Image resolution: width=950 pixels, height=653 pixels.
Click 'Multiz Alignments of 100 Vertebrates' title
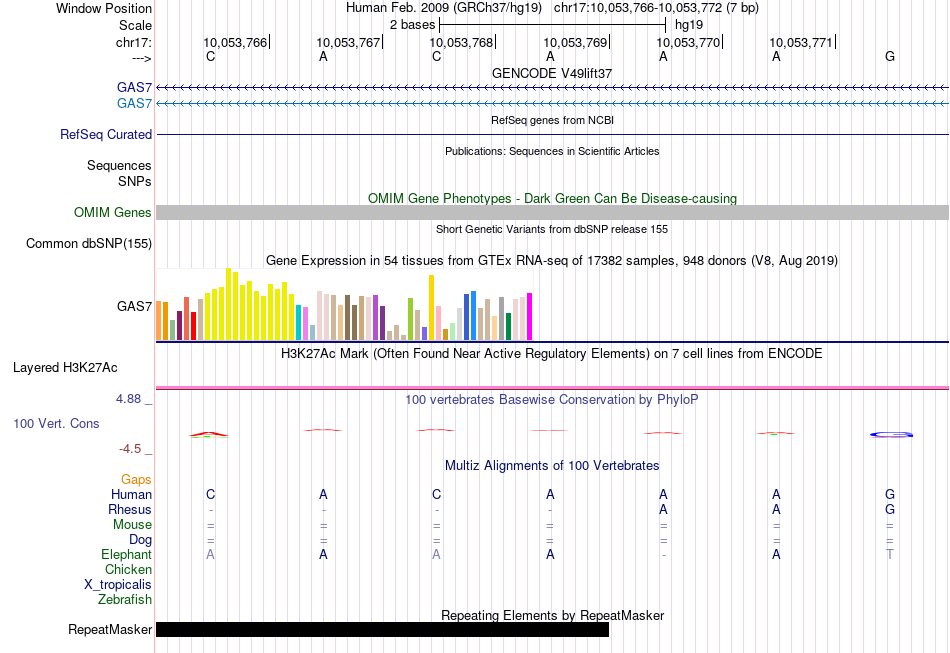[x=552, y=465]
